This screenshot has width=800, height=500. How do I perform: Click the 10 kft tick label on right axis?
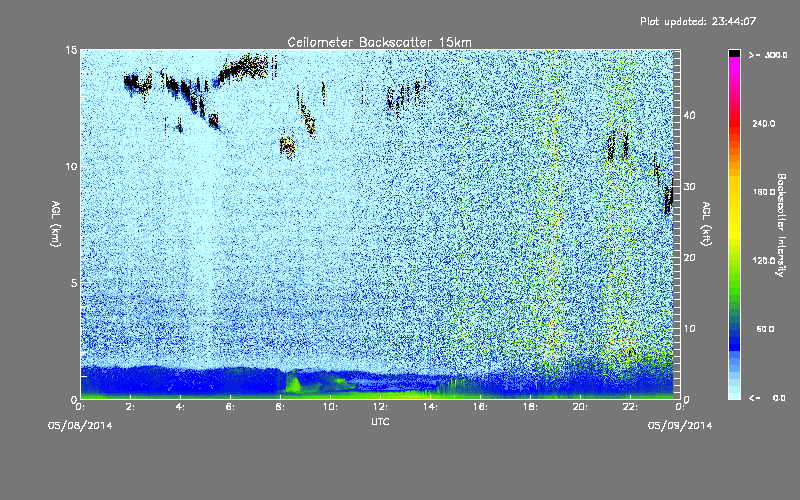click(x=689, y=329)
